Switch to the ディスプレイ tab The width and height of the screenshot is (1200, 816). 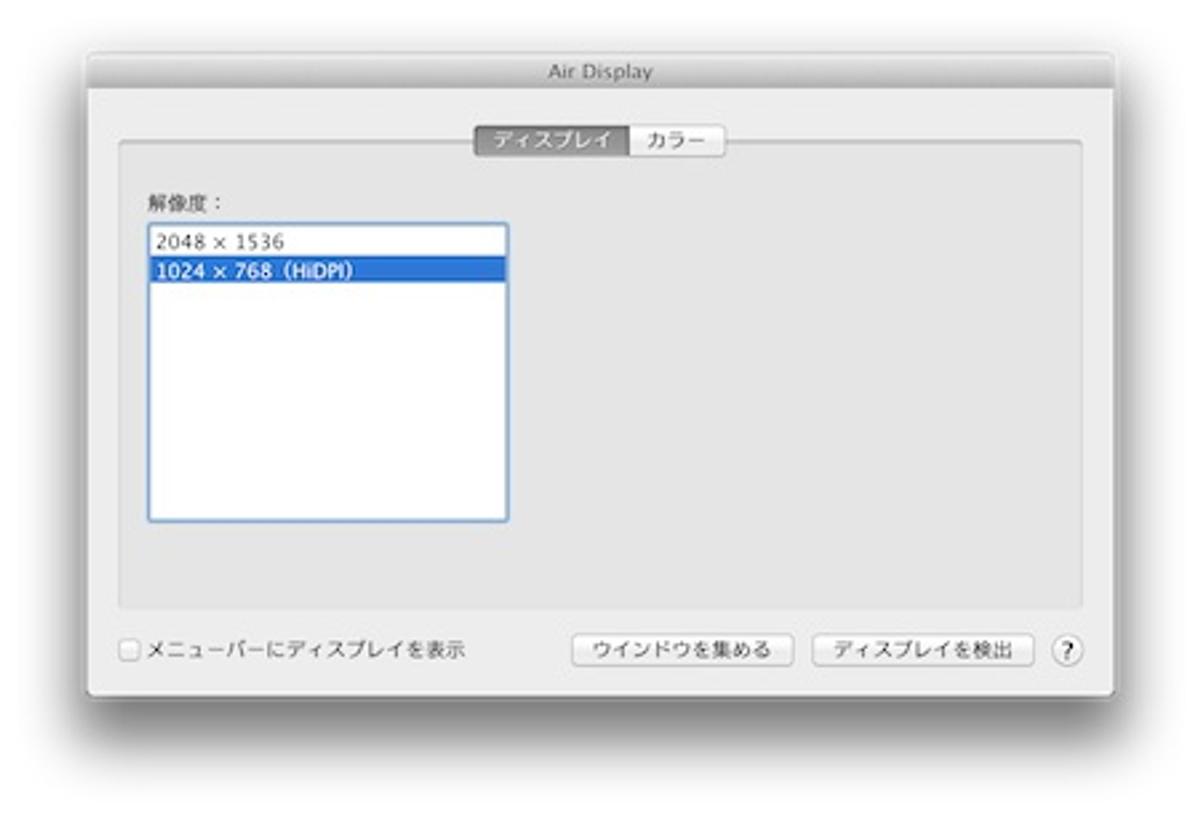click(x=551, y=141)
